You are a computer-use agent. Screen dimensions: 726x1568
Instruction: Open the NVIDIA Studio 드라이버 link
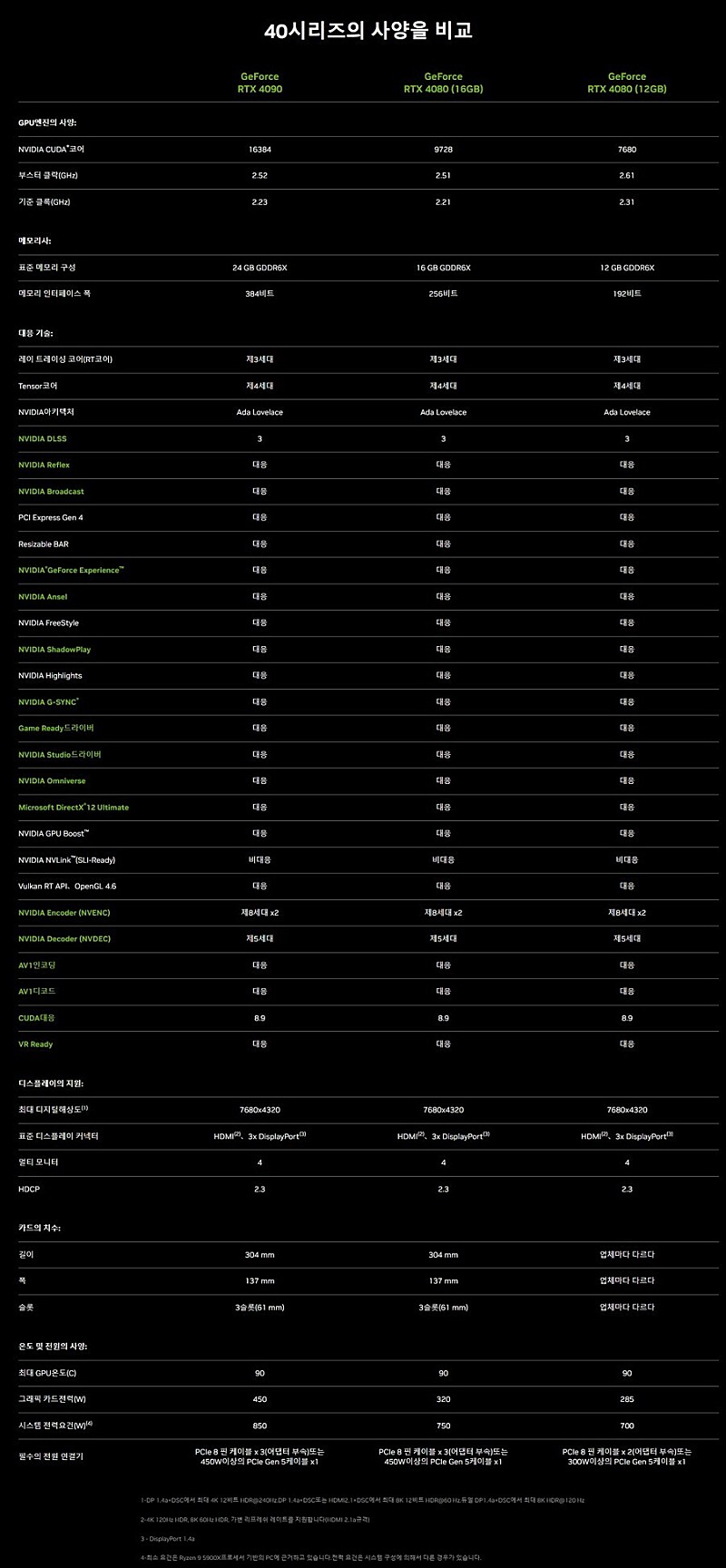pos(60,755)
